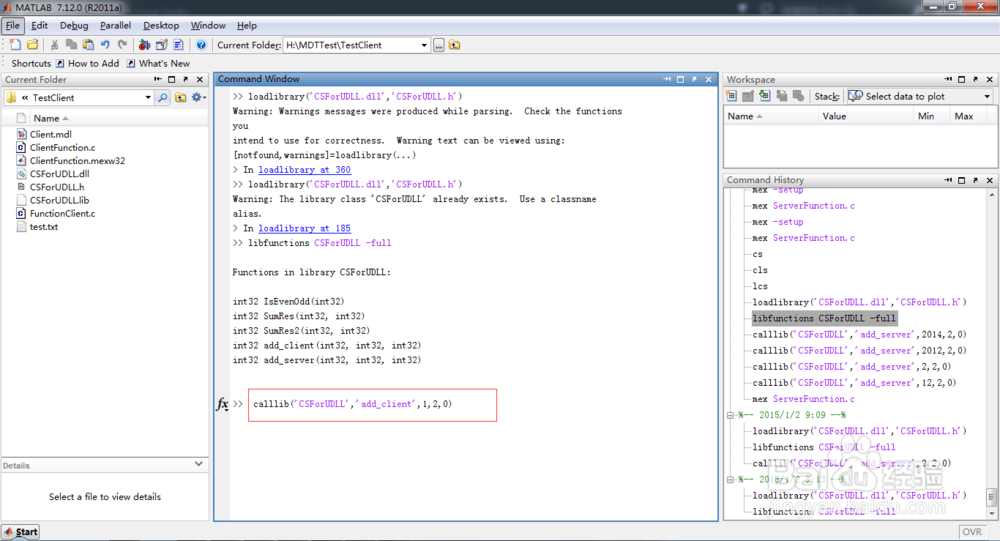The width and height of the screenshot is (1000, 541).
Task: Click the Command History scroll up arrow
Action: tap(992, 195)
